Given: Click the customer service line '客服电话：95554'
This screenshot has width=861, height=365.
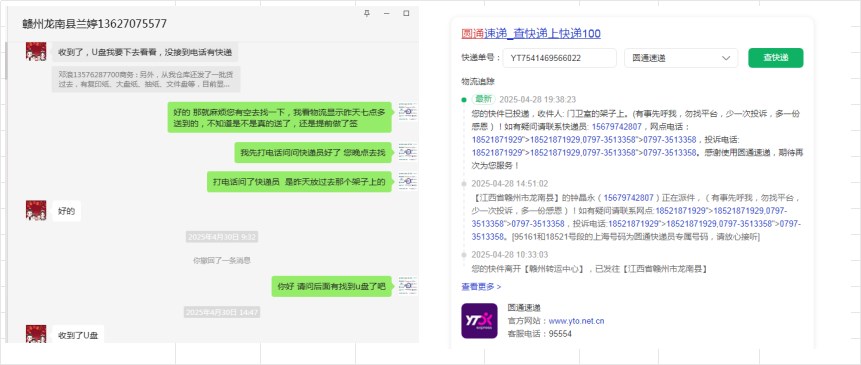Looking at the screenshot, I should 540,333.
